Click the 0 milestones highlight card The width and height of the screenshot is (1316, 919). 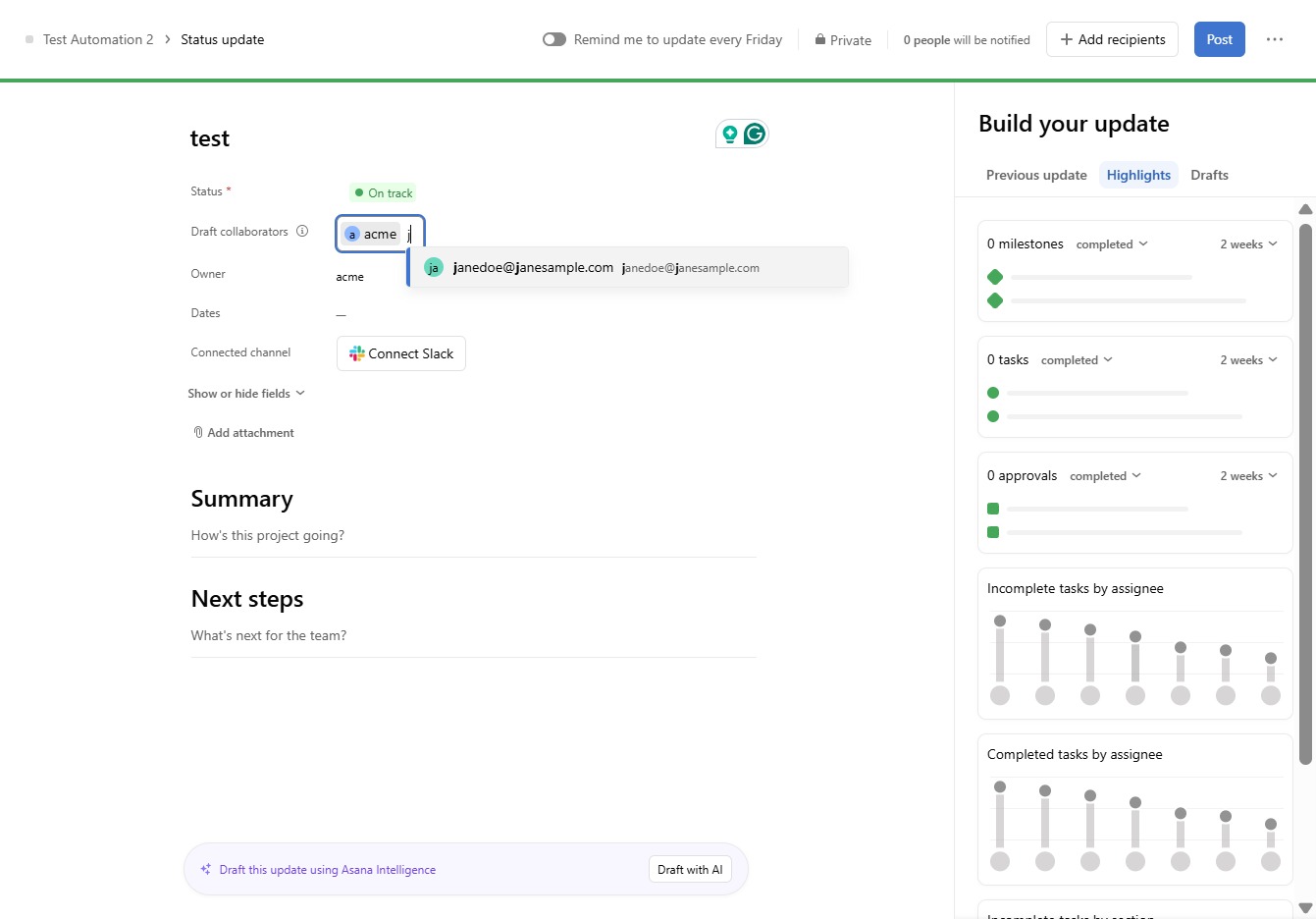click(1134, 271)
